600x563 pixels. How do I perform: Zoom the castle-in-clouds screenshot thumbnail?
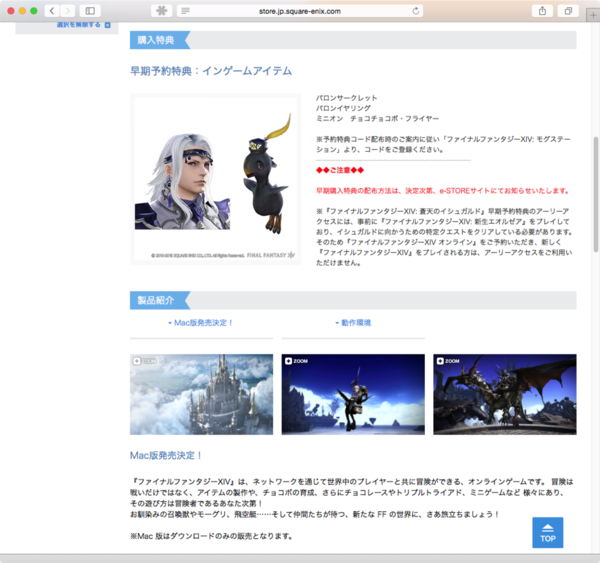pyautogui.click(x=201, y=394)
